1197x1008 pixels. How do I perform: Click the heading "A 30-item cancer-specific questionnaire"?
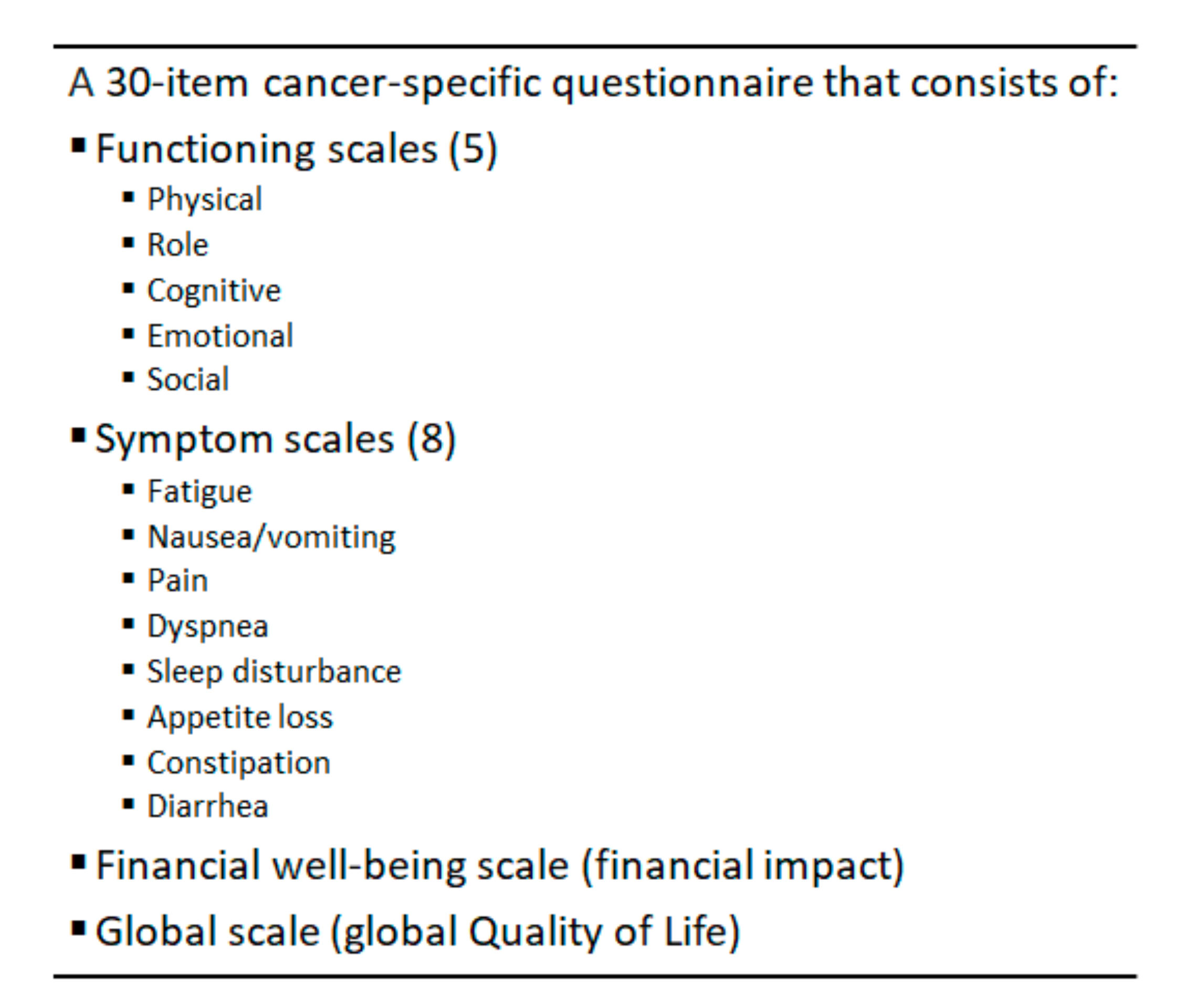593,83
